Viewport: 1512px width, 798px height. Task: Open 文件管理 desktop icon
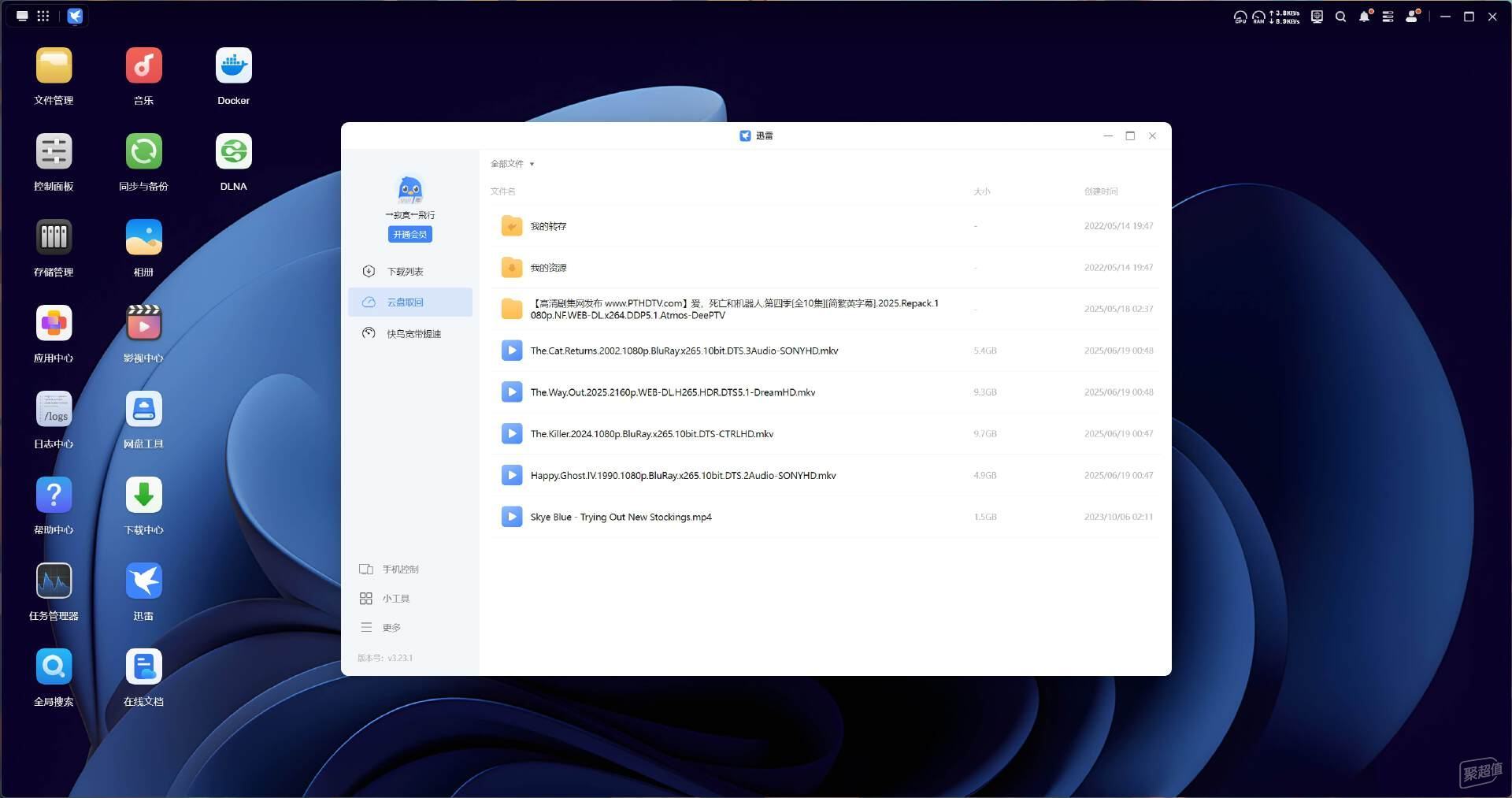point(54,65)
